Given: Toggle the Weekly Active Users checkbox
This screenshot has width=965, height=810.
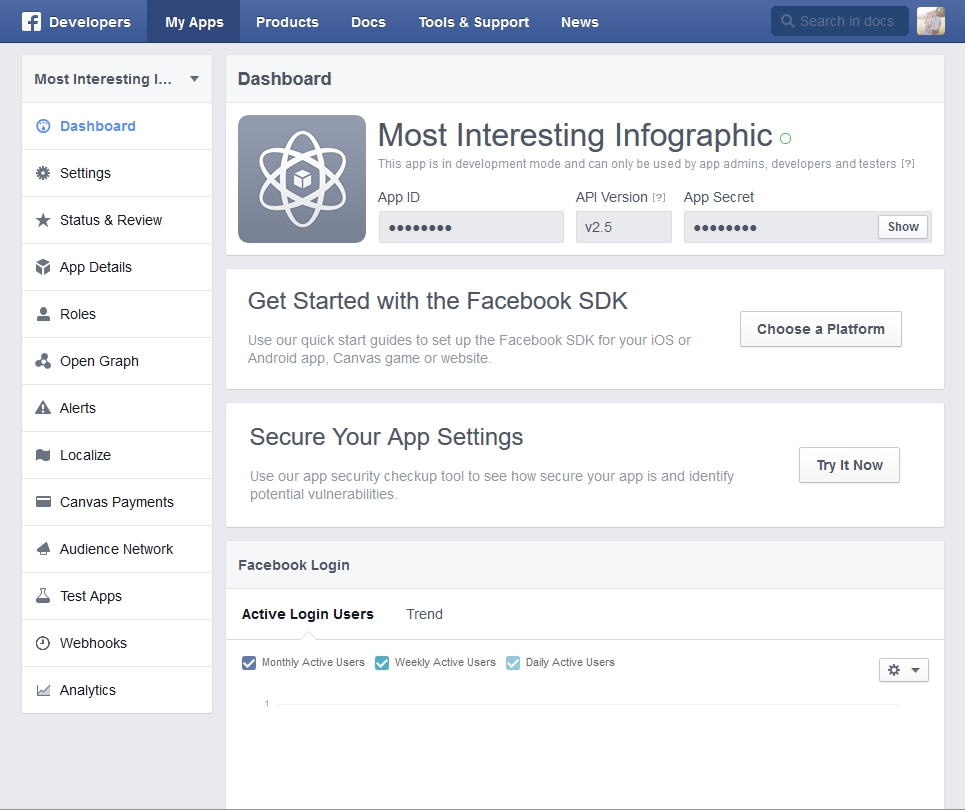Looking at the screenshot, I should point(382,663).
